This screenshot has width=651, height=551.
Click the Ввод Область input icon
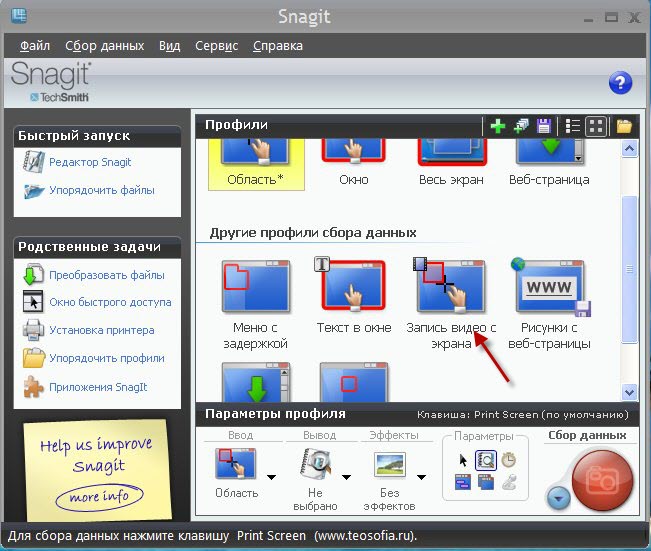click(235, 464)
